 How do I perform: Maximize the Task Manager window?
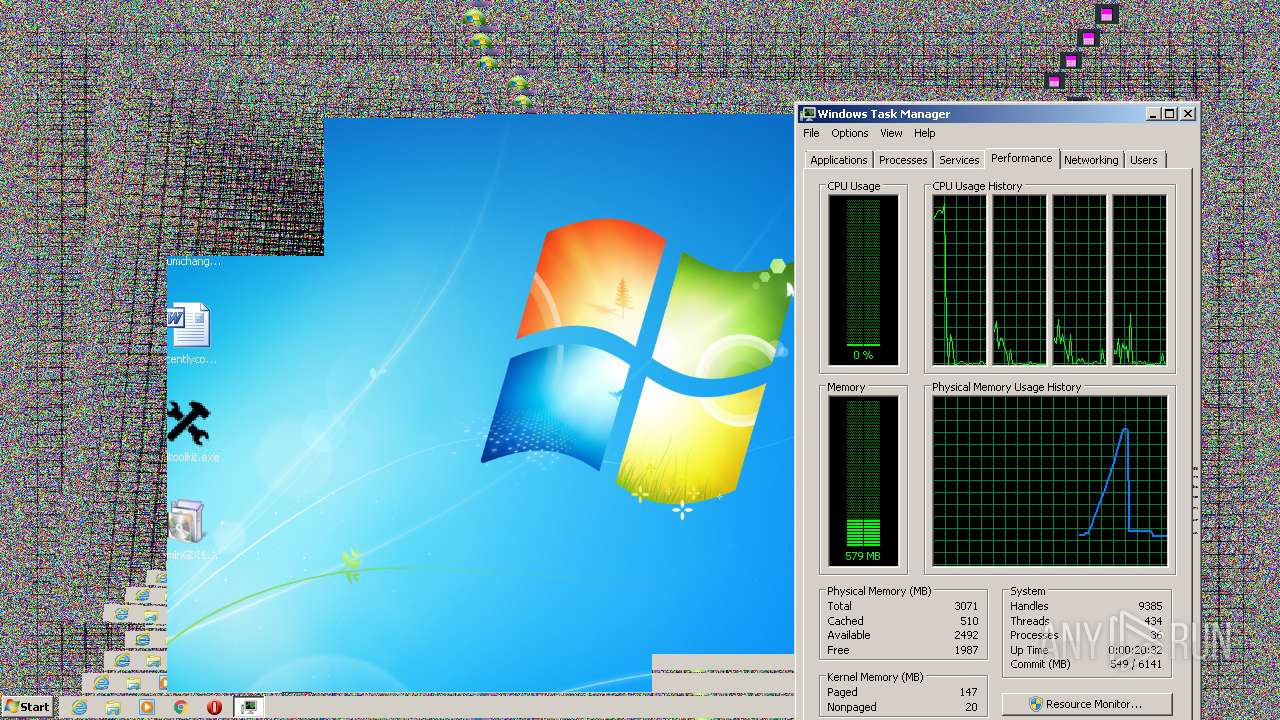1169,114
